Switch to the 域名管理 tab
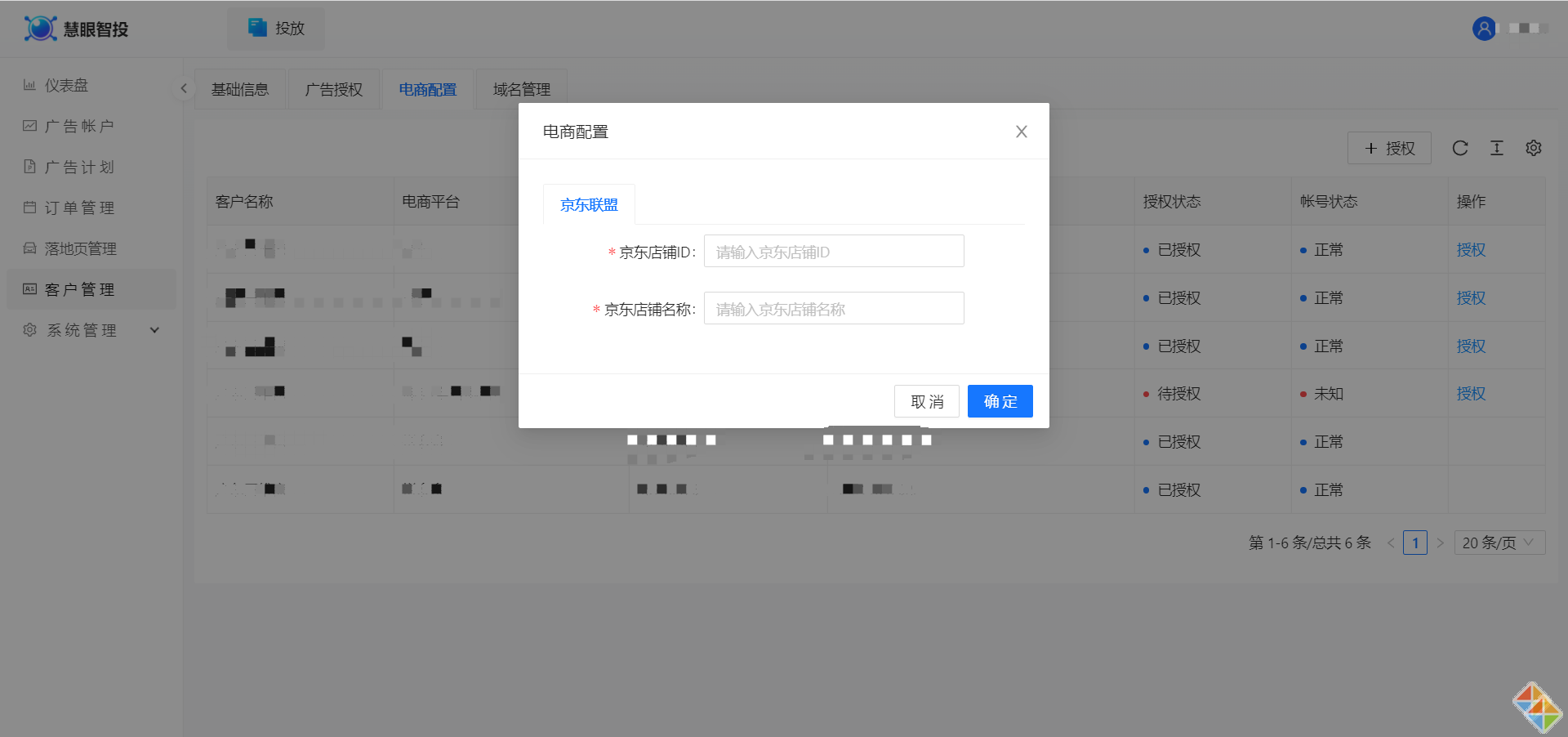This screenshot has height=737, width=1568. click(521, 89)
